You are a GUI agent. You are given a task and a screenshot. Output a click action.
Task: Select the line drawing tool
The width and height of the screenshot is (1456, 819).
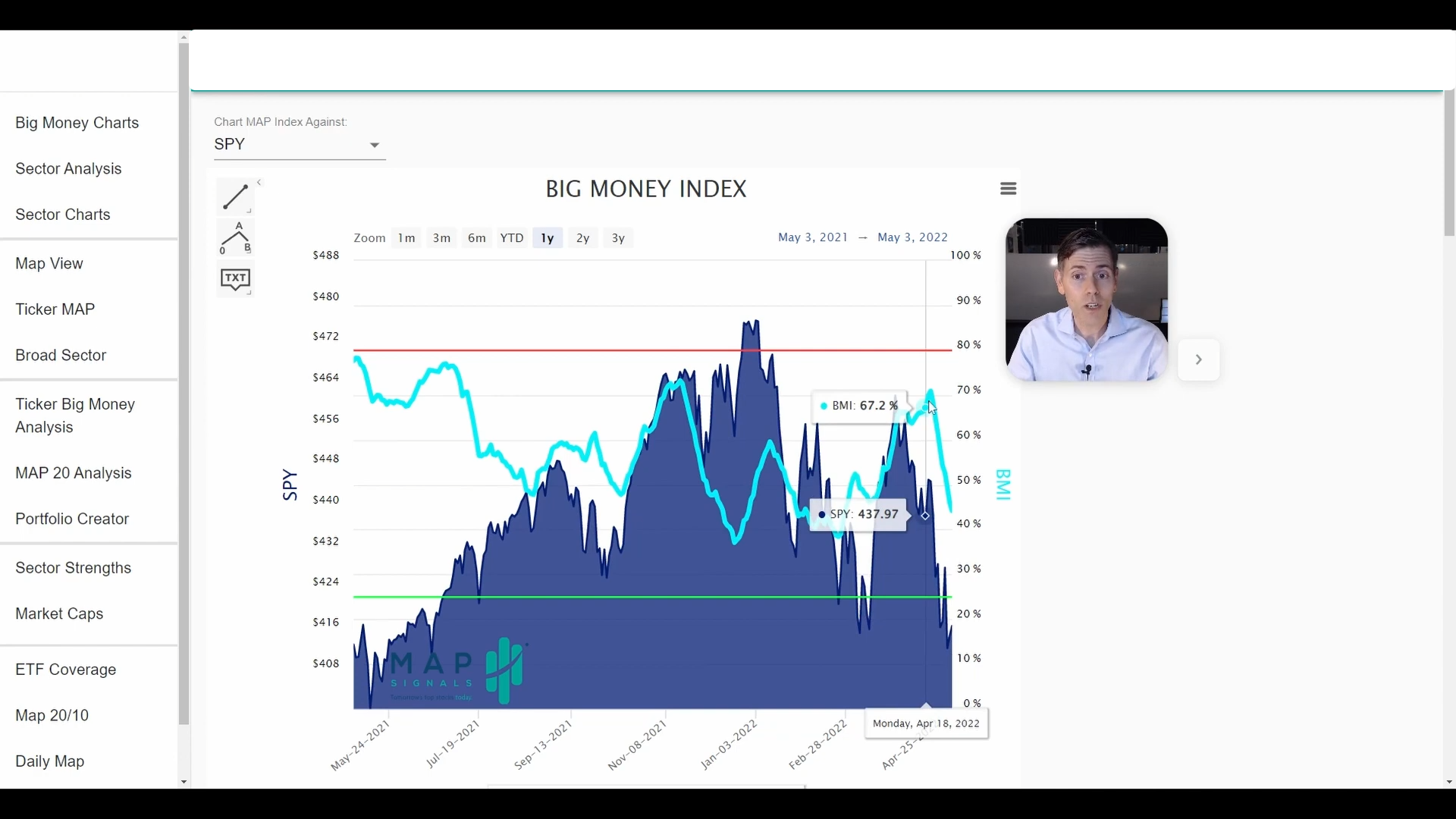click(x=235, y=197)
